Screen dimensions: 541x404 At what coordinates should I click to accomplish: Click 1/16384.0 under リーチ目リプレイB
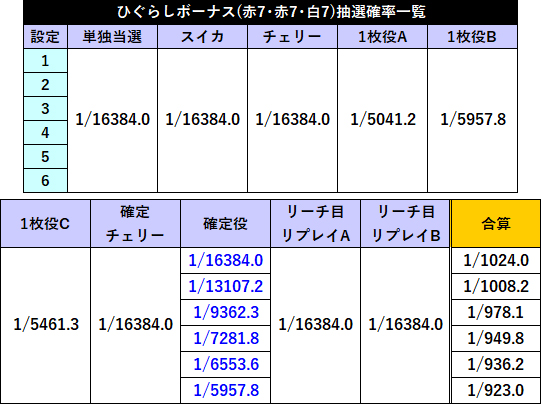tap(406, 325)
